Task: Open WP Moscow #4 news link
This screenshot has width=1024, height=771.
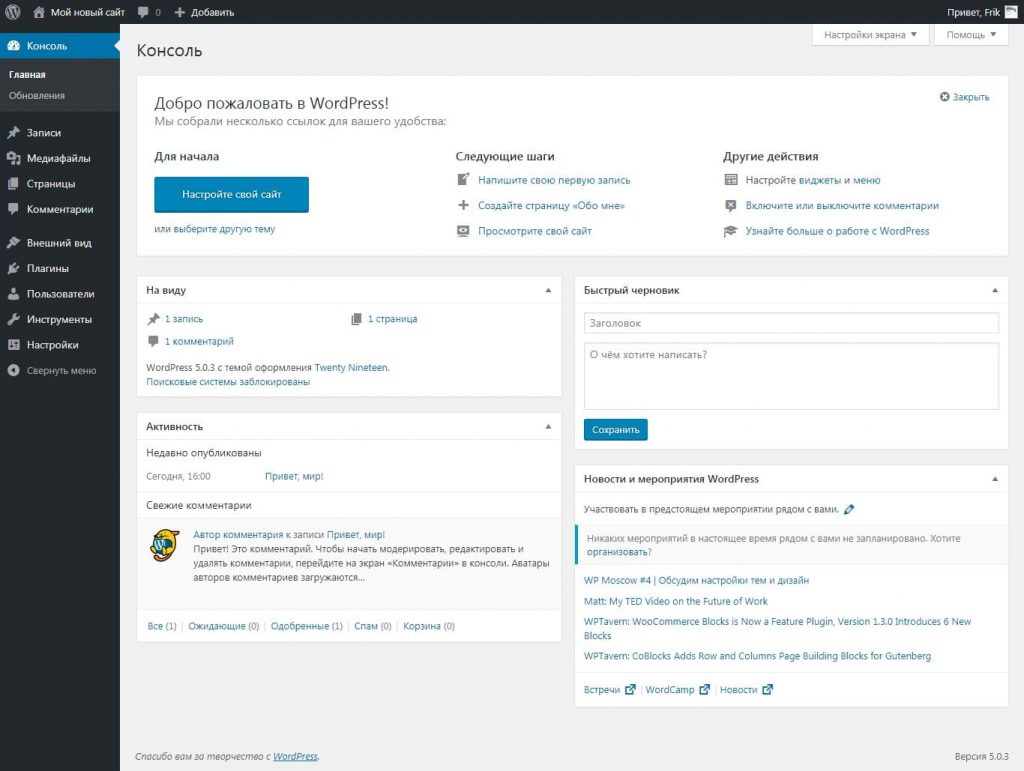Action: (696, 580)
